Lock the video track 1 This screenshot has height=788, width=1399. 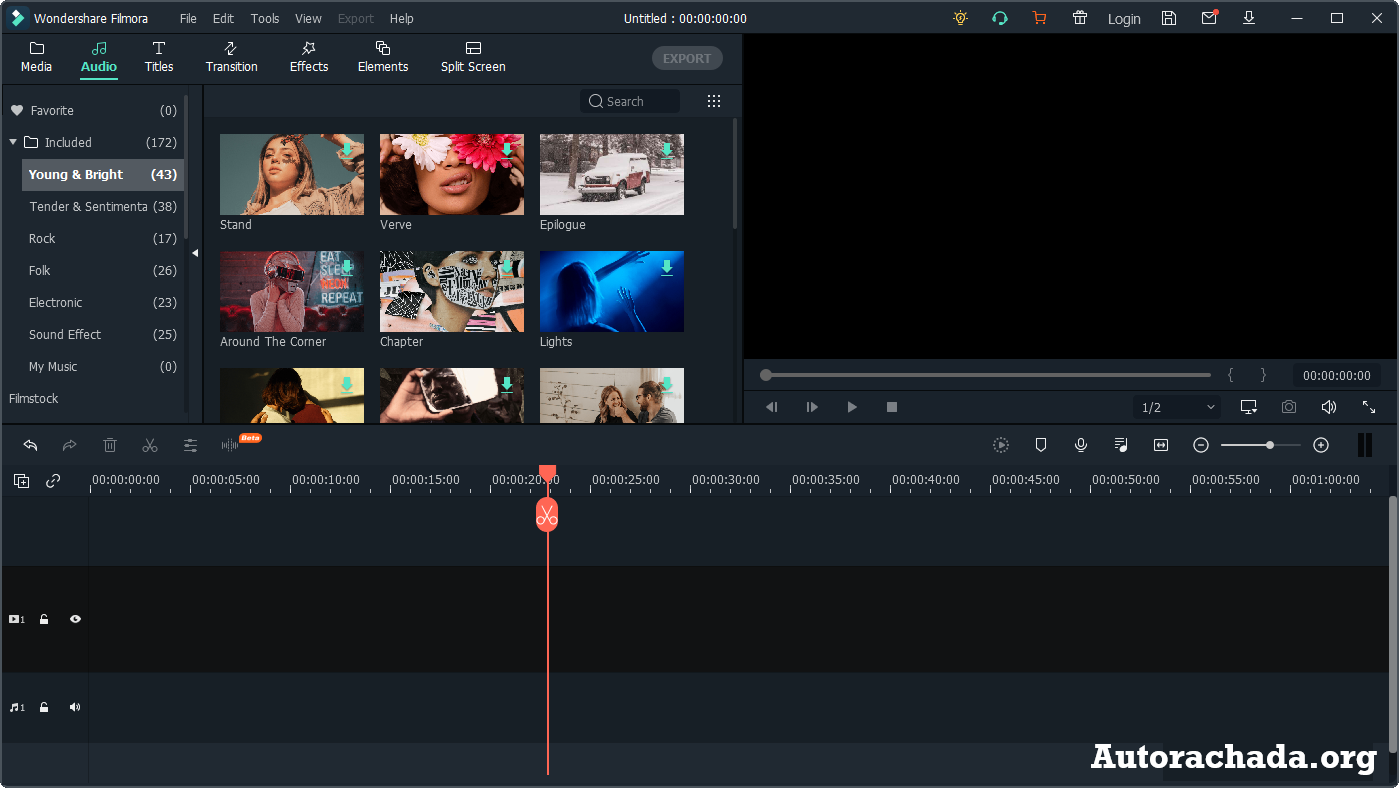(x=44, y=619)
